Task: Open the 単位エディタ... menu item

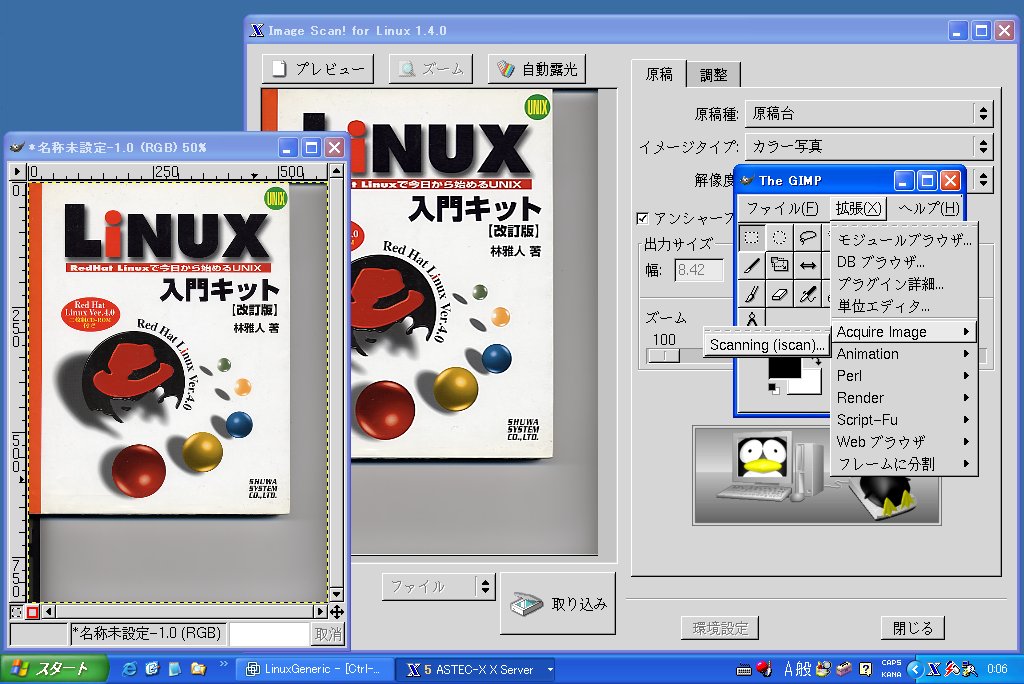Action: pyautogui.click(x=904, y=306)
